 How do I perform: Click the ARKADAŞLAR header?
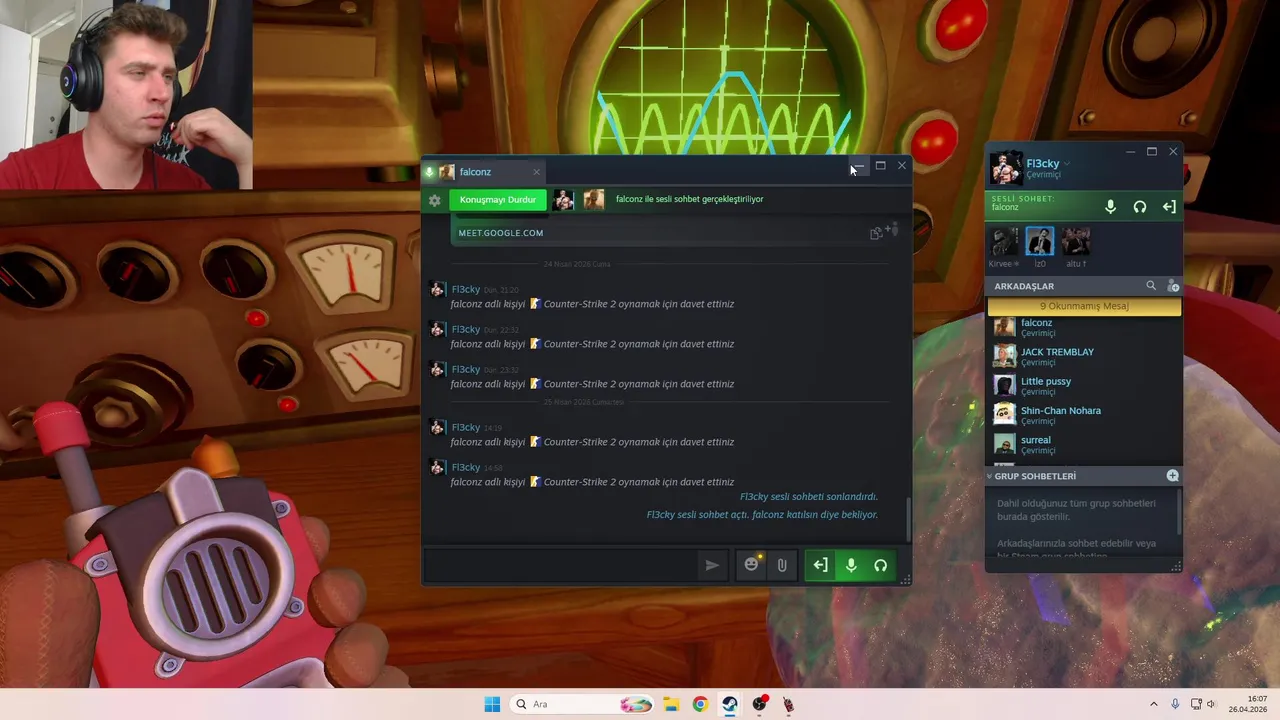click(x=1024, y=286)
